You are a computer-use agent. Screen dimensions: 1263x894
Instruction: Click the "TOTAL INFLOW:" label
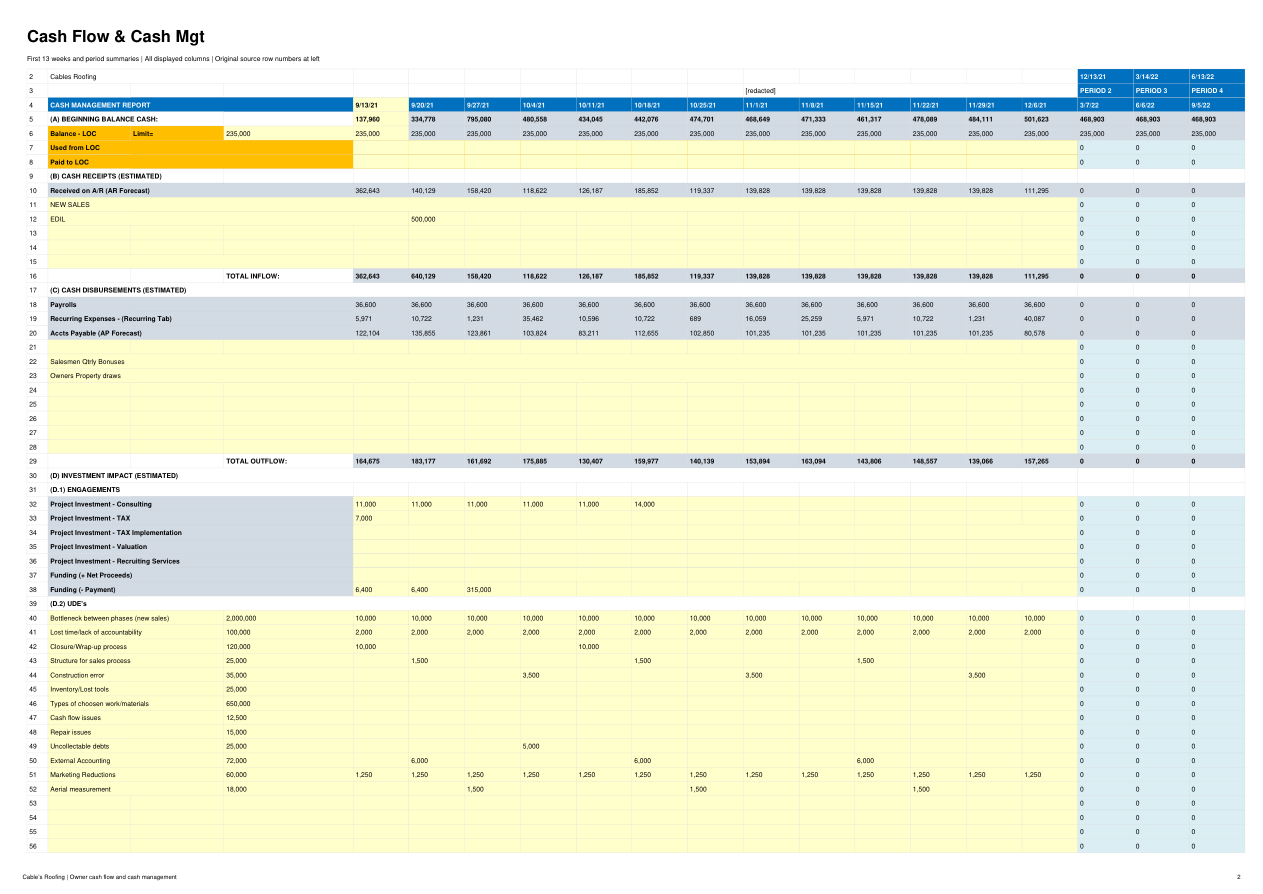tap(253, 275)
